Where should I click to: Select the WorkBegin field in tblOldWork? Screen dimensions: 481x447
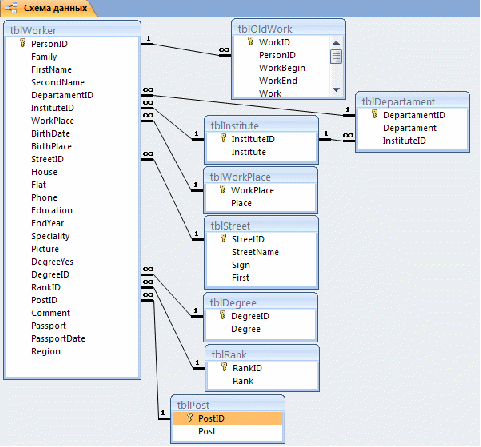[282, 68]
